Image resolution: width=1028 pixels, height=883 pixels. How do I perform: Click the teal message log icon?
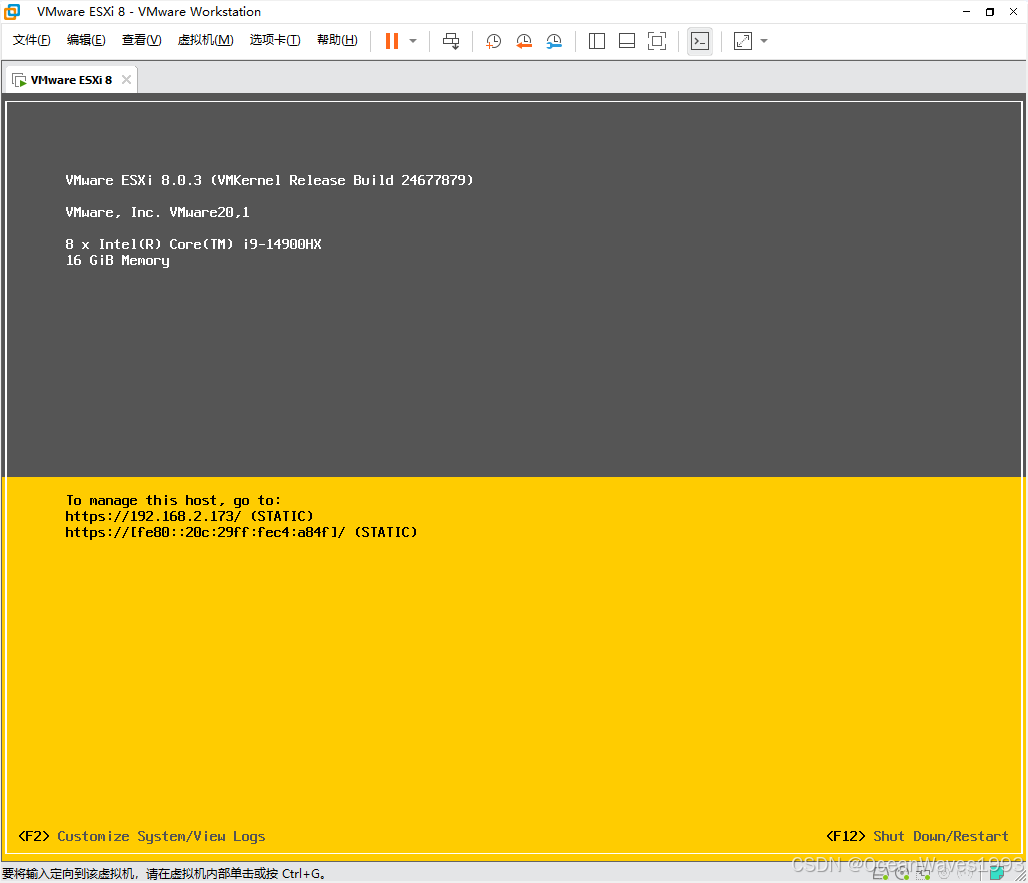click(x=997, y=873)
